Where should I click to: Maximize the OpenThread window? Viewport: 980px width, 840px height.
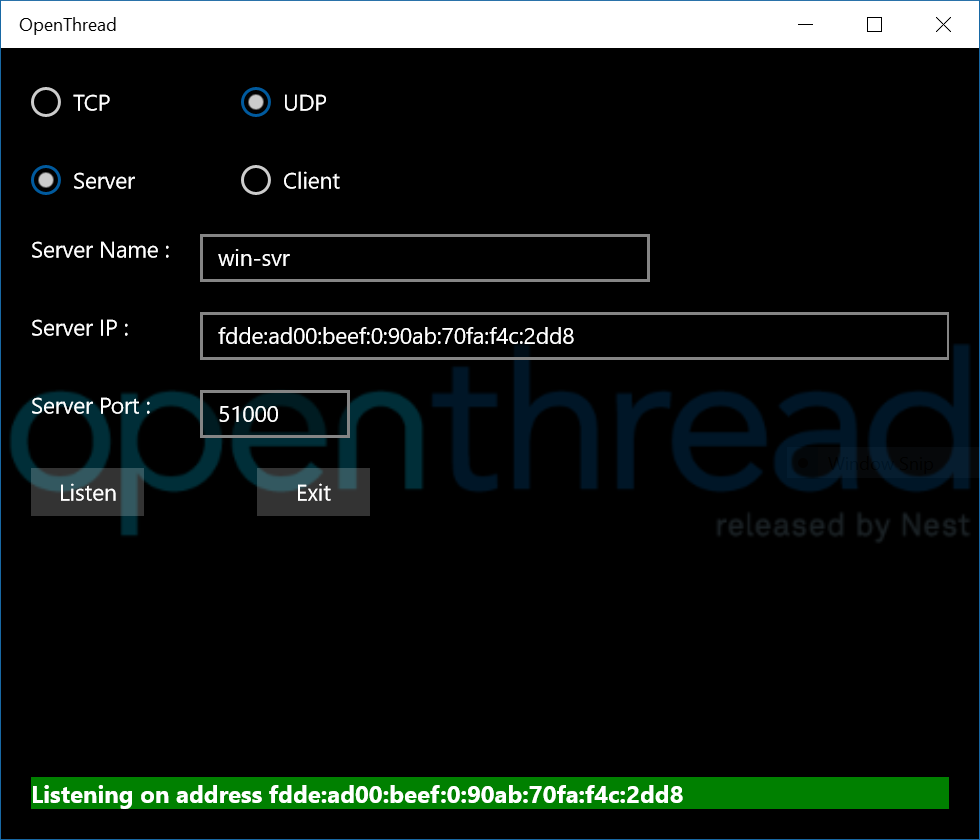point(874,24)
